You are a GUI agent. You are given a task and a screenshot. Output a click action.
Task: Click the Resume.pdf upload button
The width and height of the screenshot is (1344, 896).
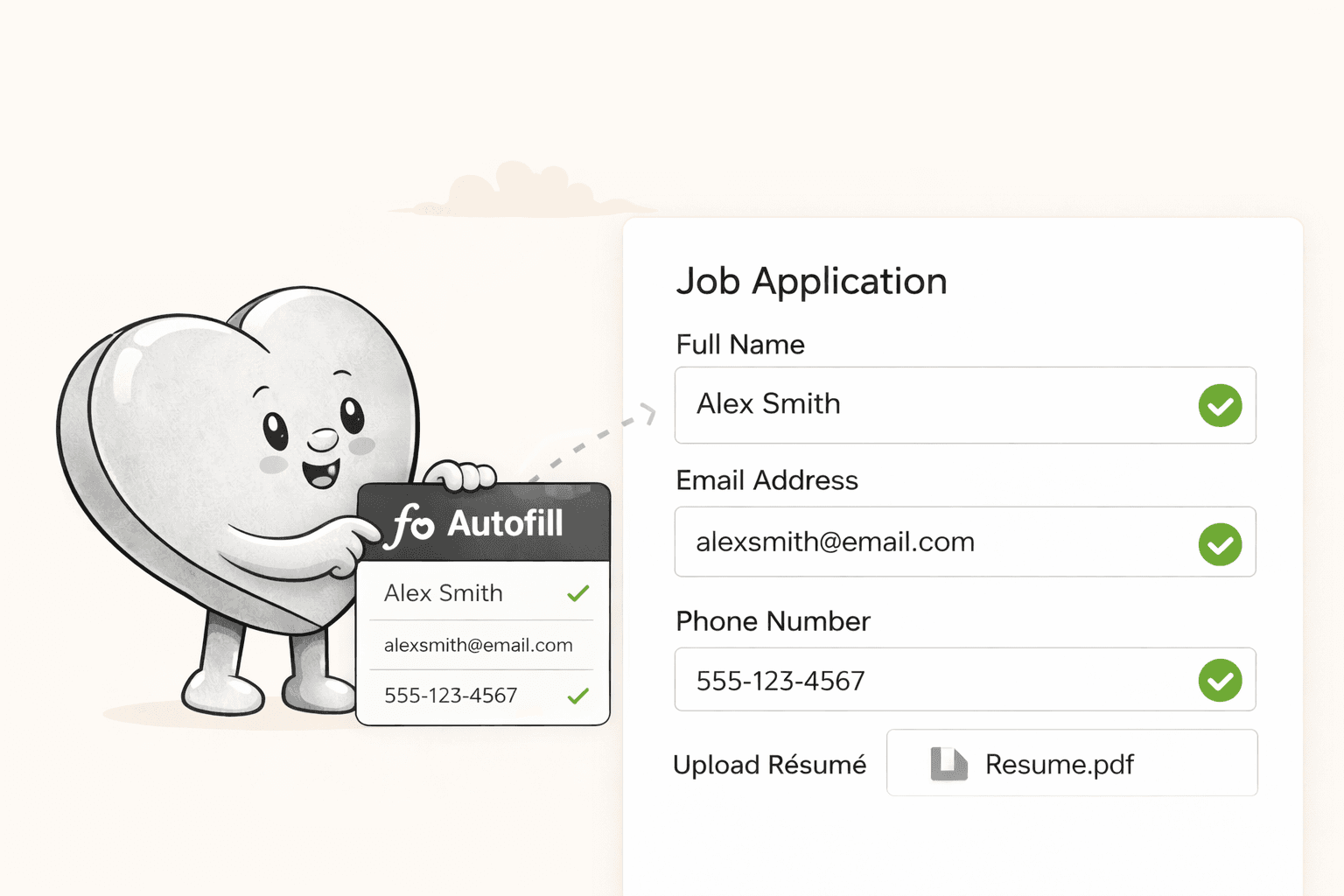point(1071,762)
